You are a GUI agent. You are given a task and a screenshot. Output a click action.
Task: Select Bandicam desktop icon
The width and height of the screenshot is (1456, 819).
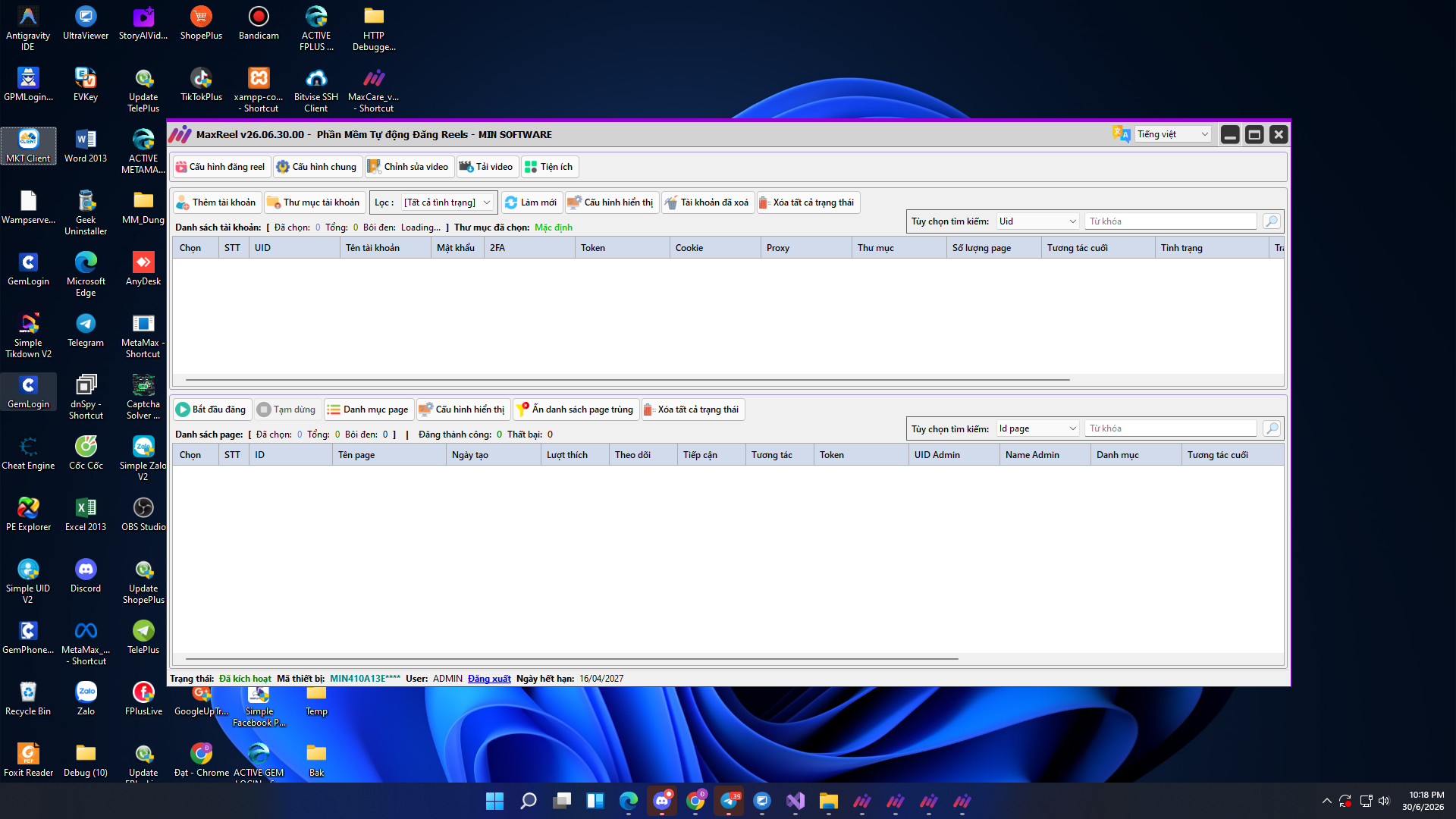pyautogui.click(x=259, y=23)
